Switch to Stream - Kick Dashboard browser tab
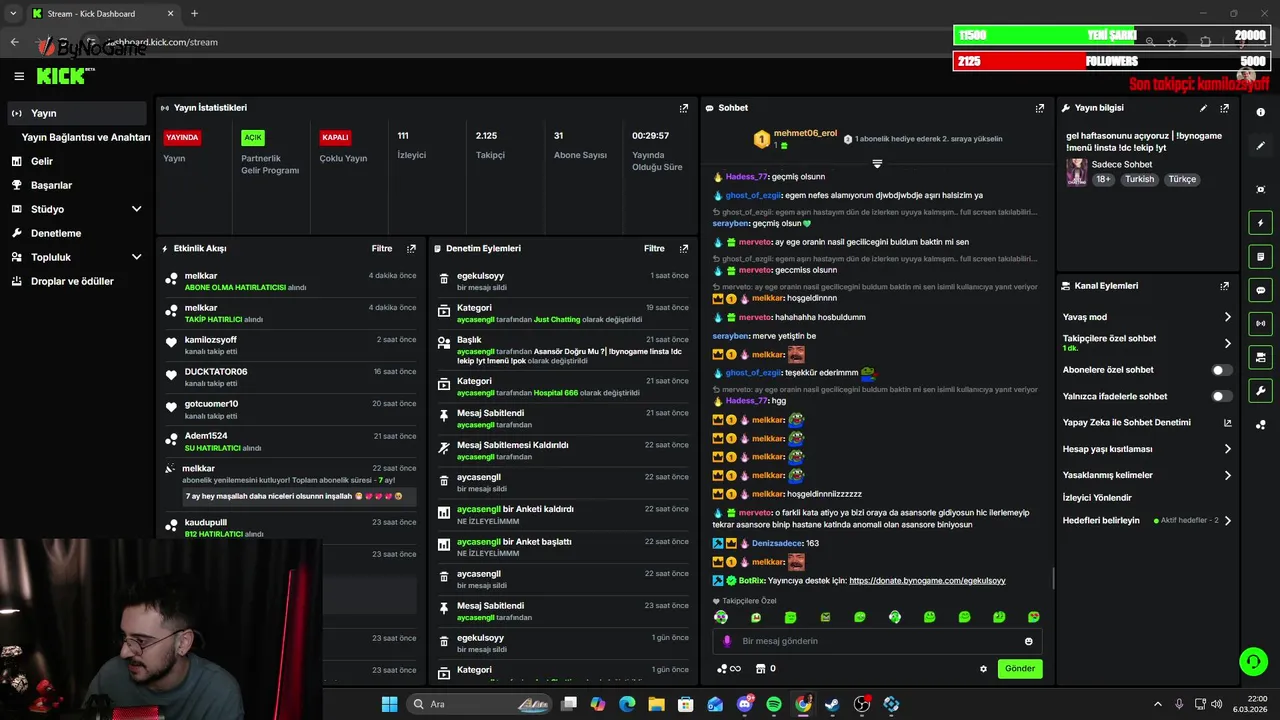The image size is (1280, 720). 102,14
